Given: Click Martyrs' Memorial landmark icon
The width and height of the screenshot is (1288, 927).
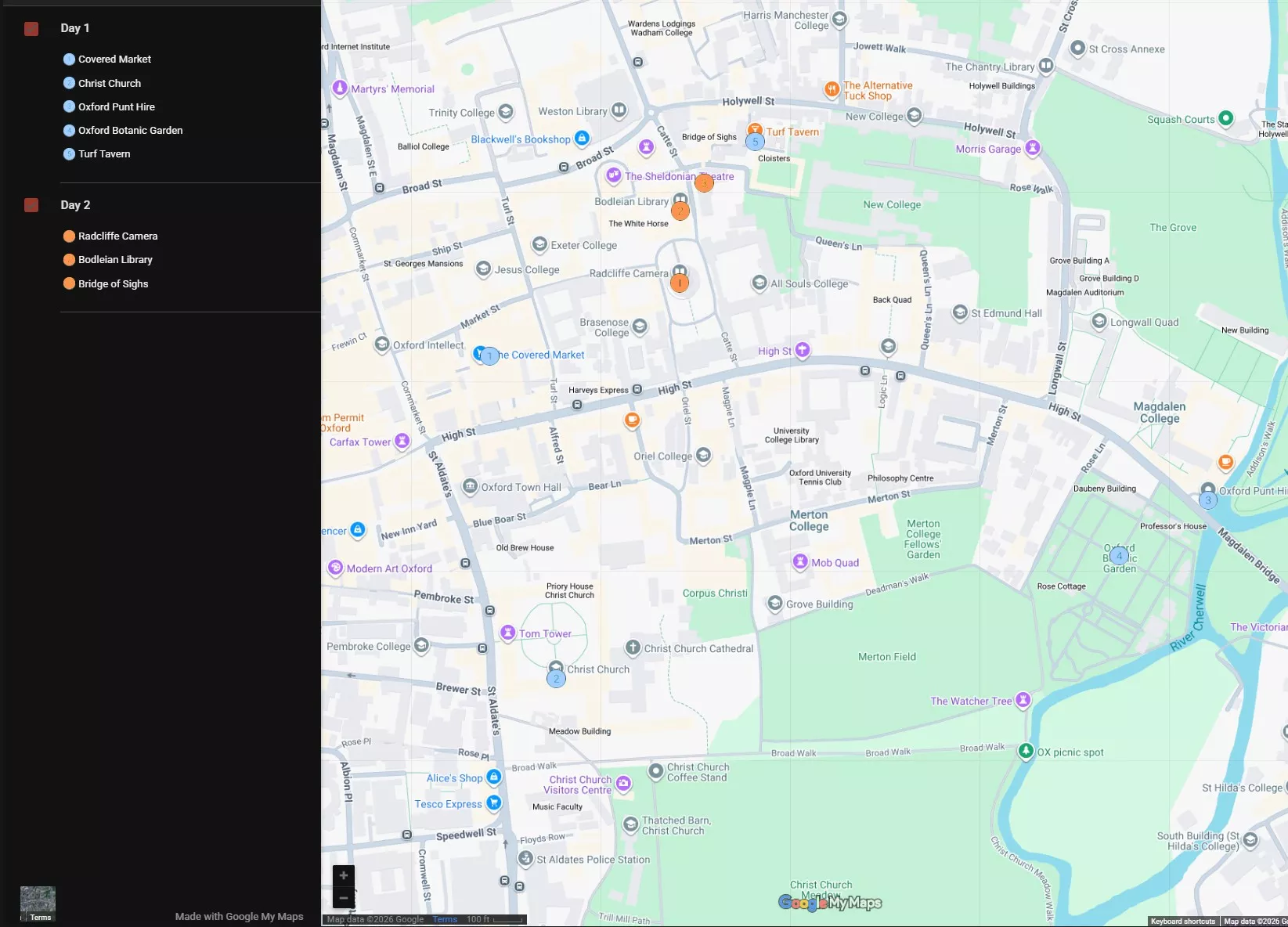Looking at the screenshot, I should pyautogui.click(x=340, y=88).
